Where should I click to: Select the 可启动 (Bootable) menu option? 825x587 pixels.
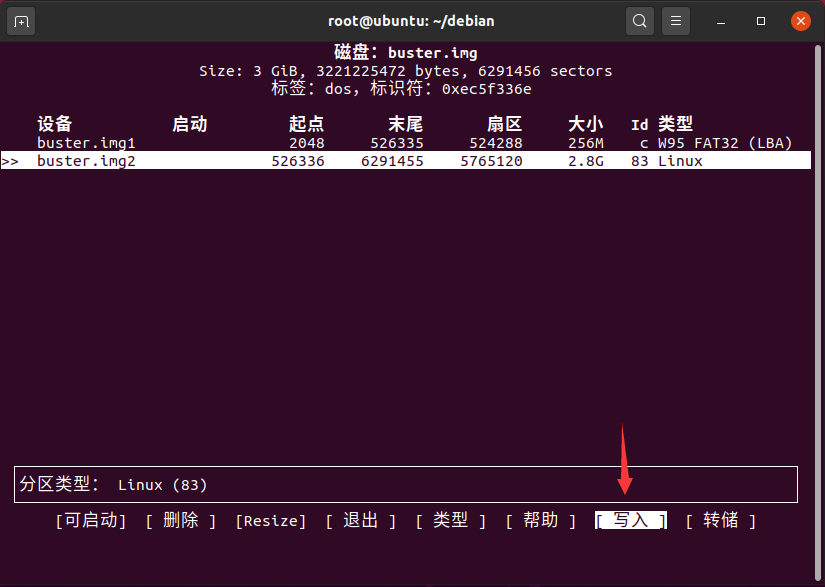tap(91, 521)
